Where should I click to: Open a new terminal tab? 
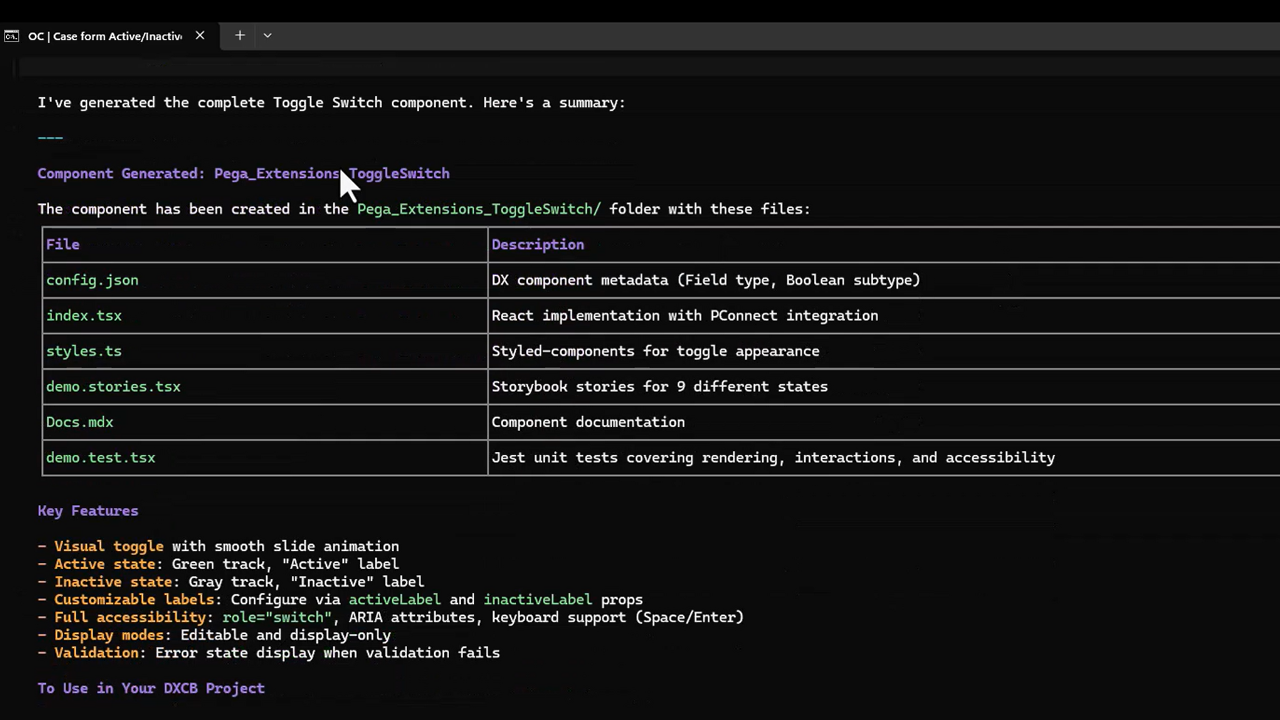coord(240,36)
